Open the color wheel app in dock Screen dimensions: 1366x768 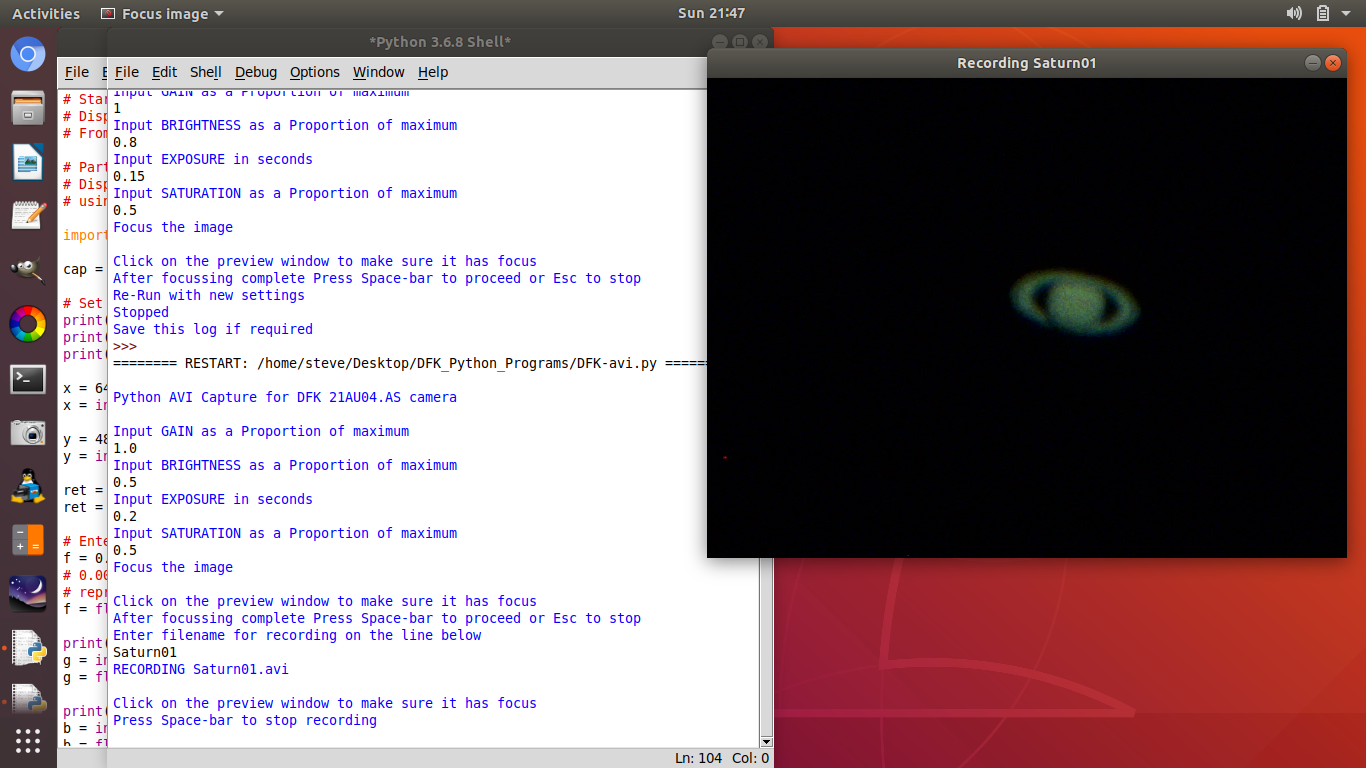coord(28,324)
